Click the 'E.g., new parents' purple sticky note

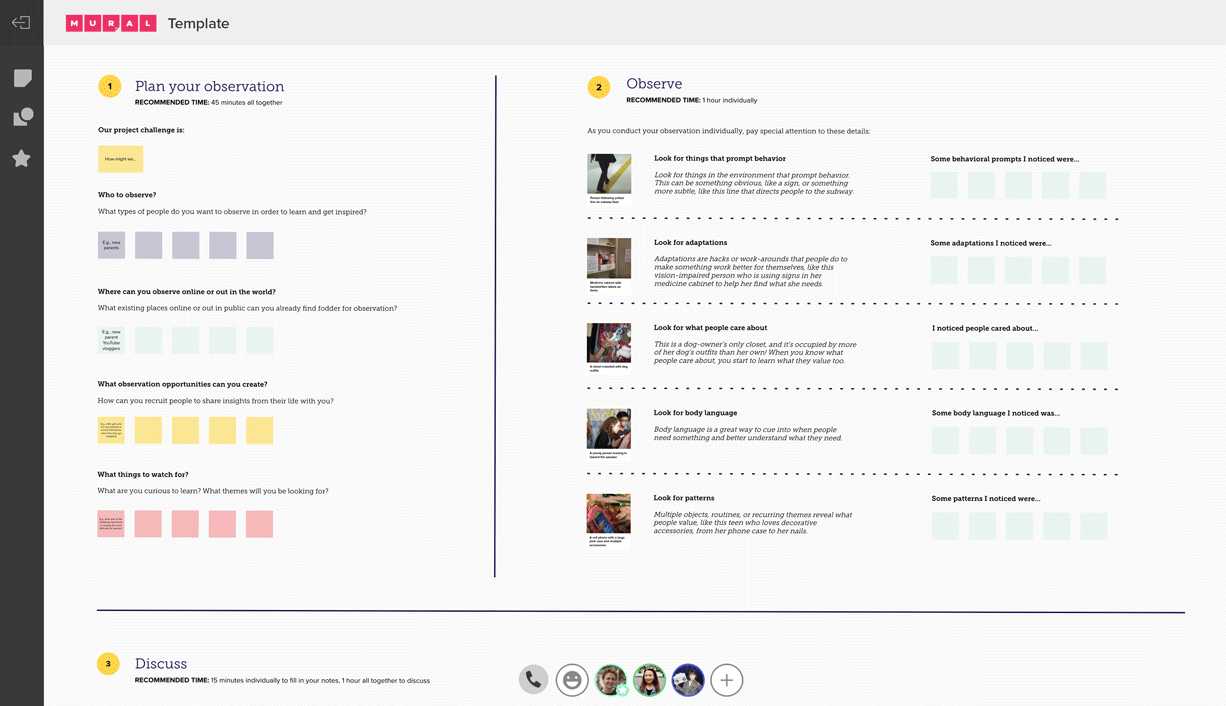(110, 244)
